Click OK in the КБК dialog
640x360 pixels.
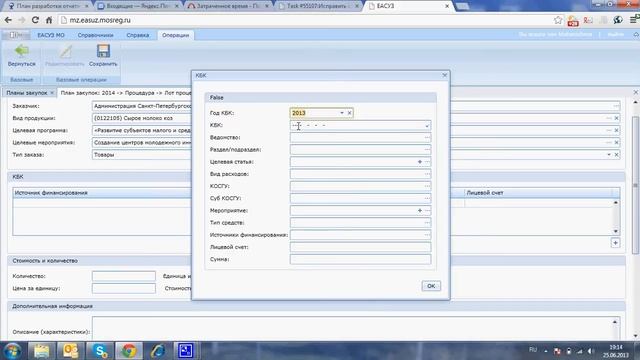tap(431, 286)
